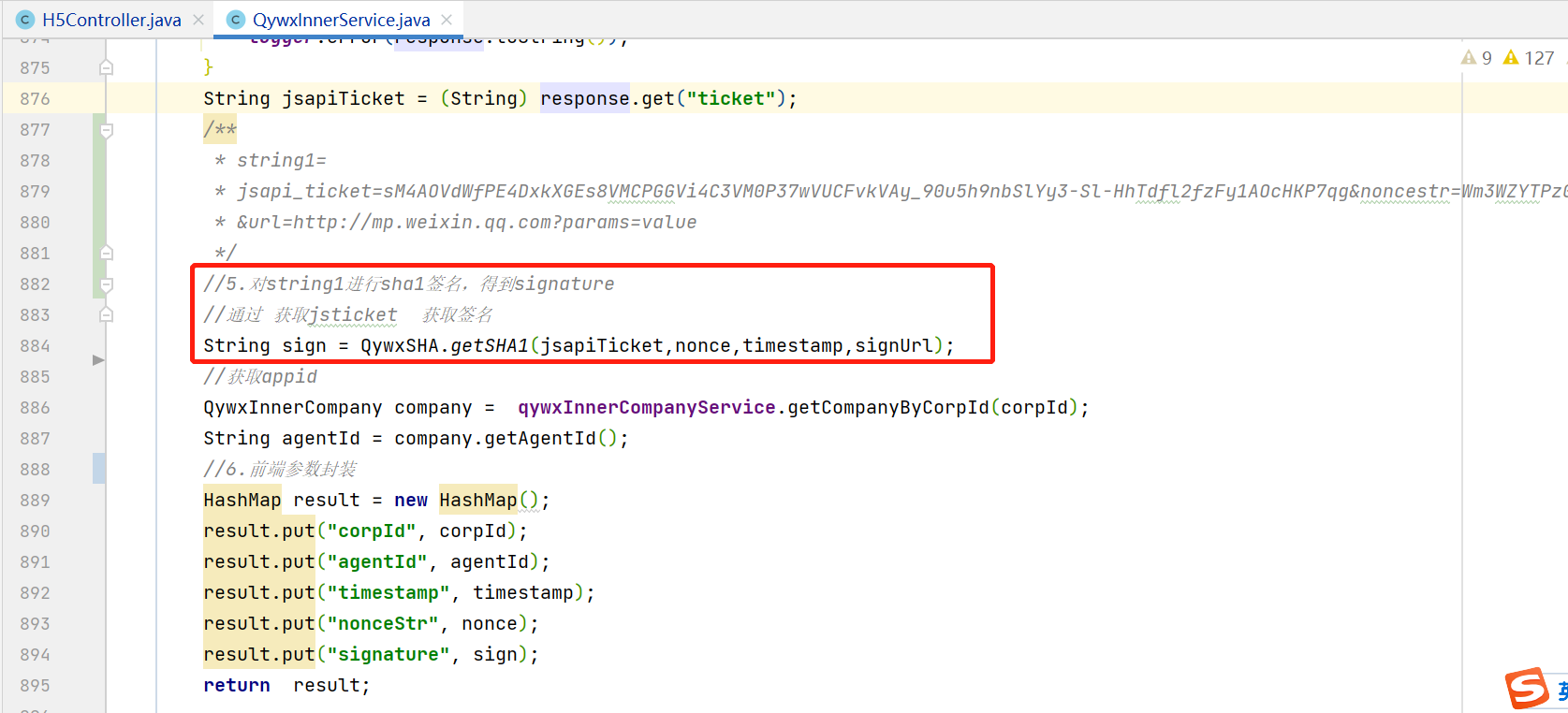Click the string1= comment on line 171

point(271,160)
